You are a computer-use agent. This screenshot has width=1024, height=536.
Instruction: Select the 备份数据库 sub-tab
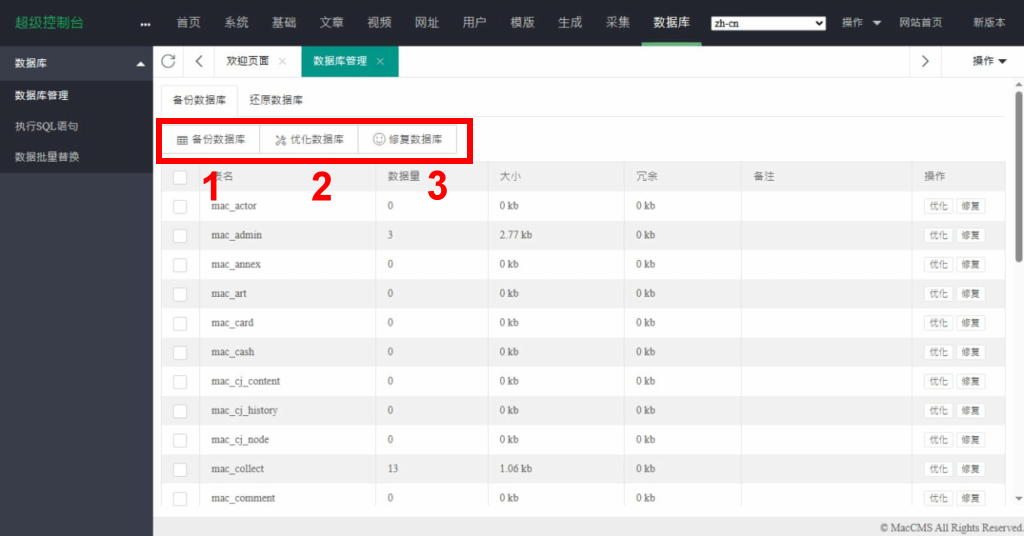(199, 101)
